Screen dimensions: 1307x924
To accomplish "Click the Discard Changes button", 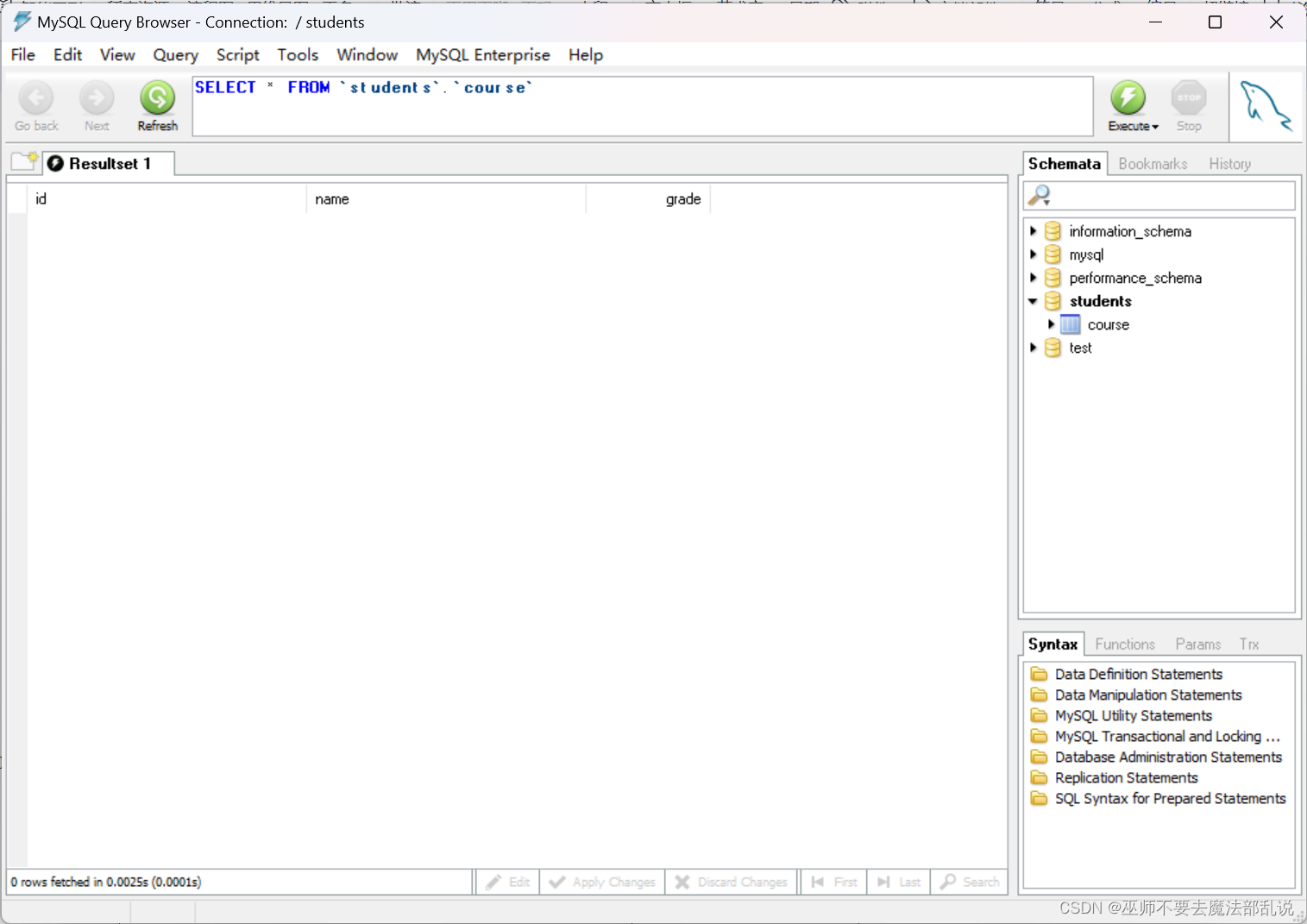I will pyautogui.click(x=732, y=881).
